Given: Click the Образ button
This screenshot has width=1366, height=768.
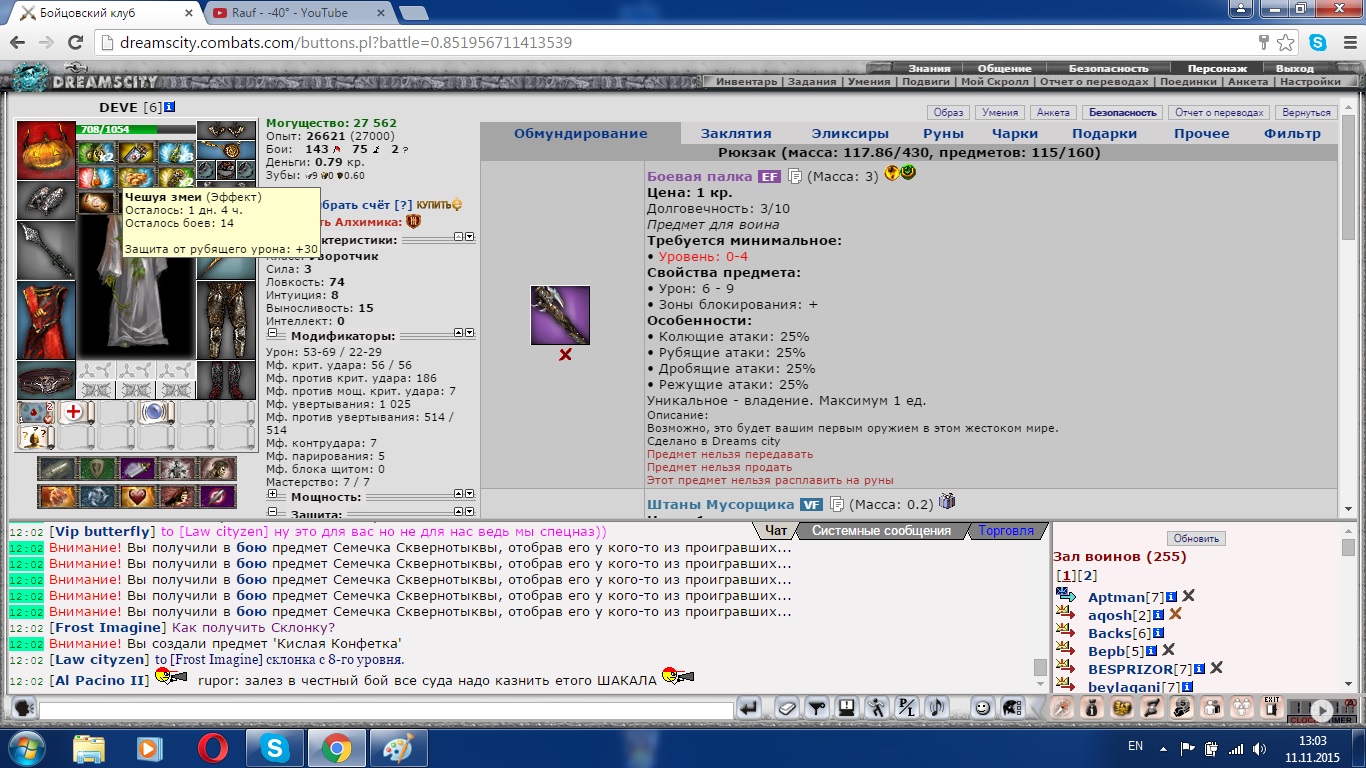Looking at the screenshot, I should [x=946, y=113].
